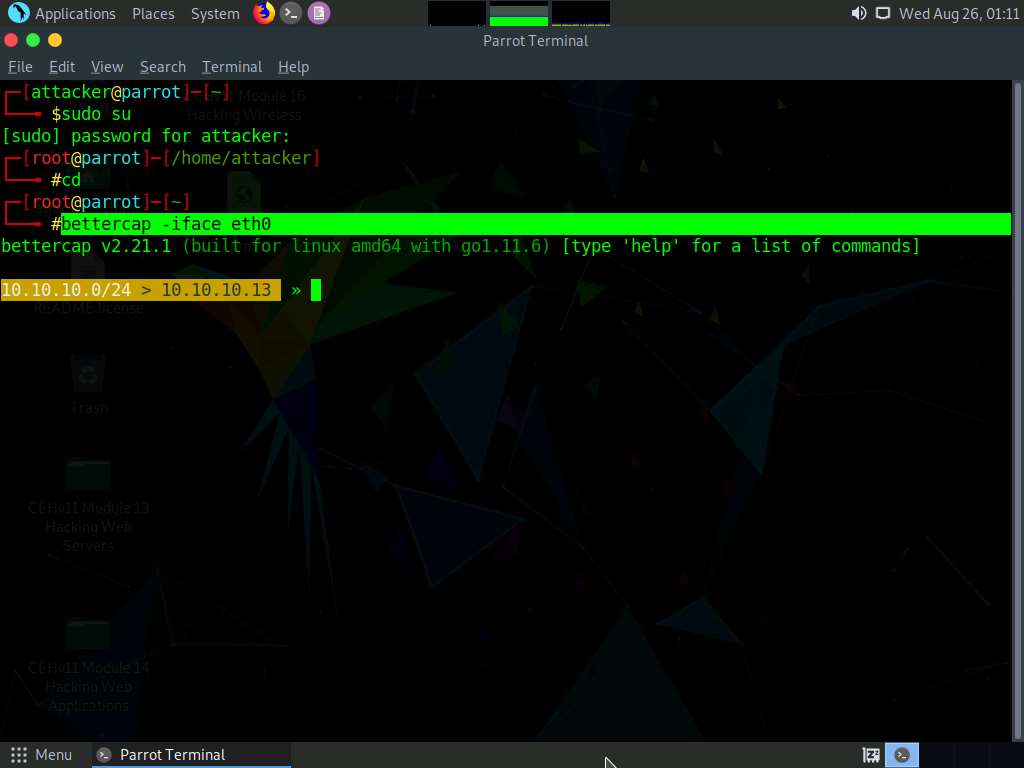Click the 'Parrot Terminal' window title

[536, 40]
